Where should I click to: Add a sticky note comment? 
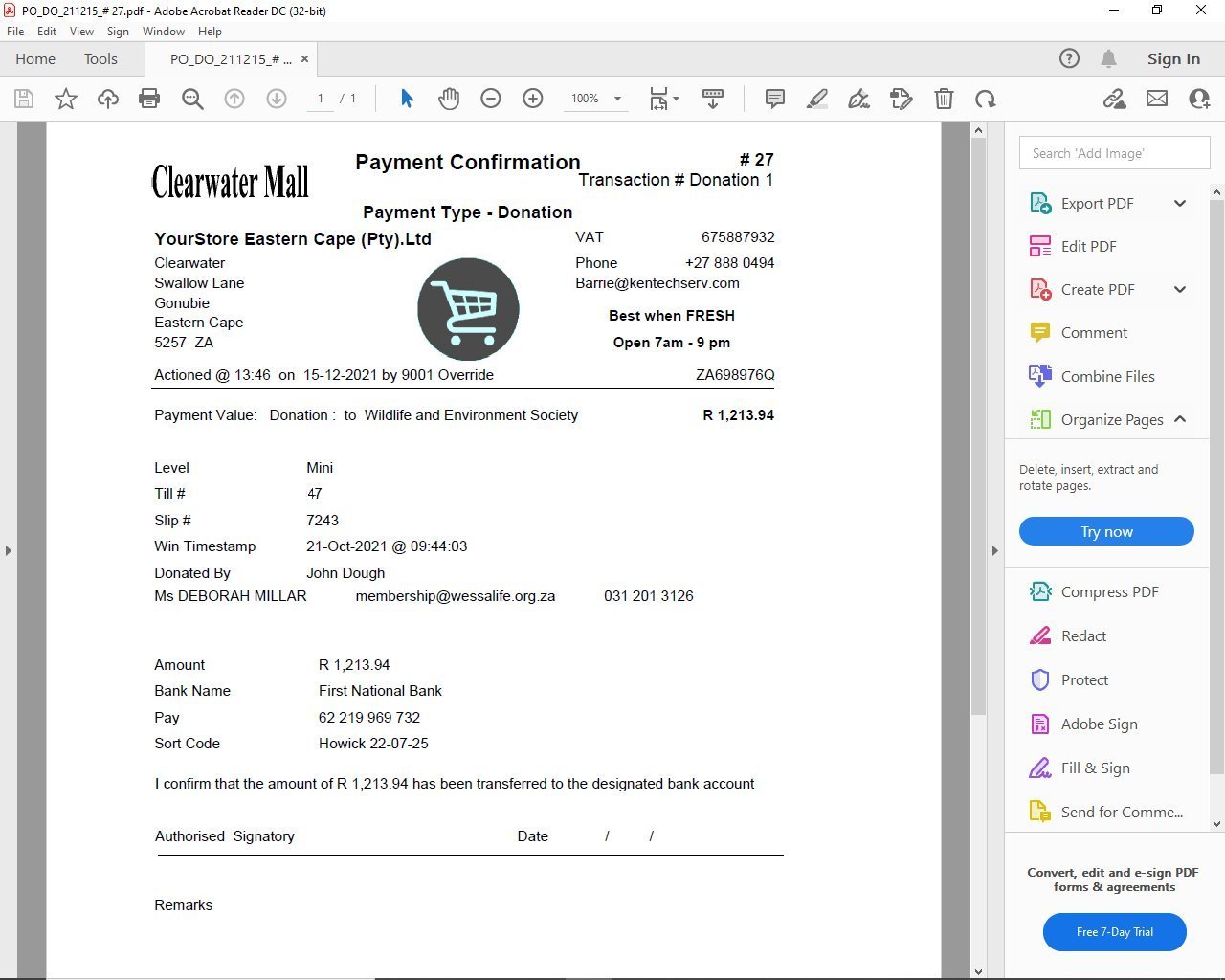pyautogui.click(x=775, y=99)
